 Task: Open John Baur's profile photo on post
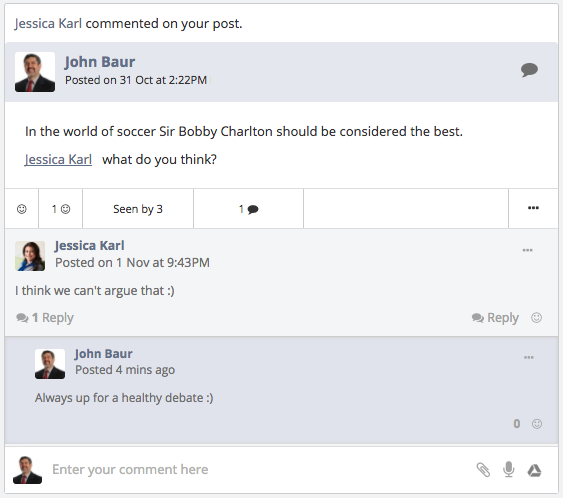35,72
